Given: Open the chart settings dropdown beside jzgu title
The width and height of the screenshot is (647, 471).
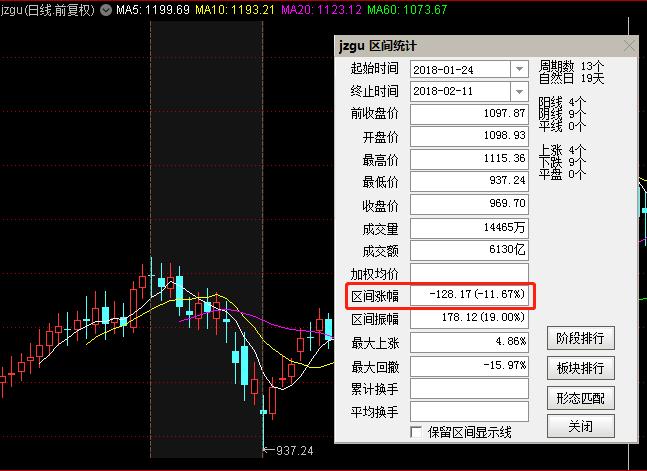Looking at the screenshot, I should [x=106, y=10].
